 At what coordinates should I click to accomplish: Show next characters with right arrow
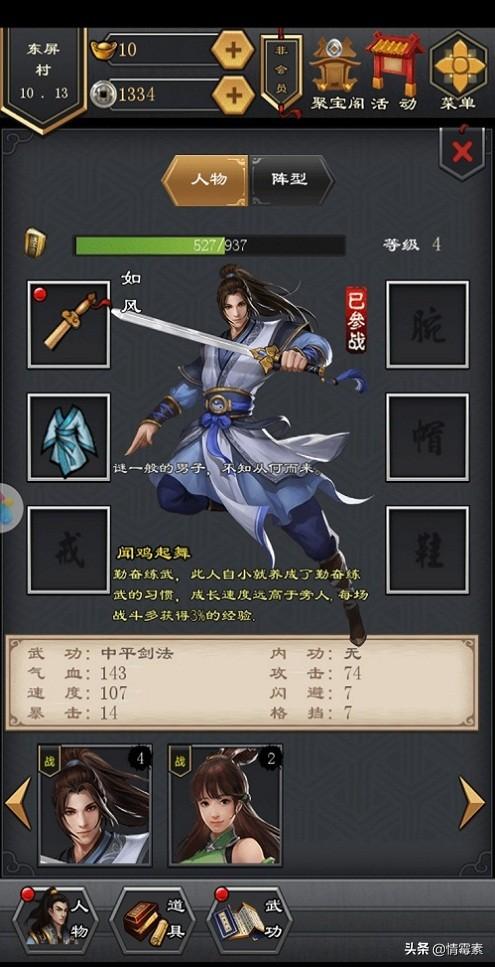tap(472, 802)
